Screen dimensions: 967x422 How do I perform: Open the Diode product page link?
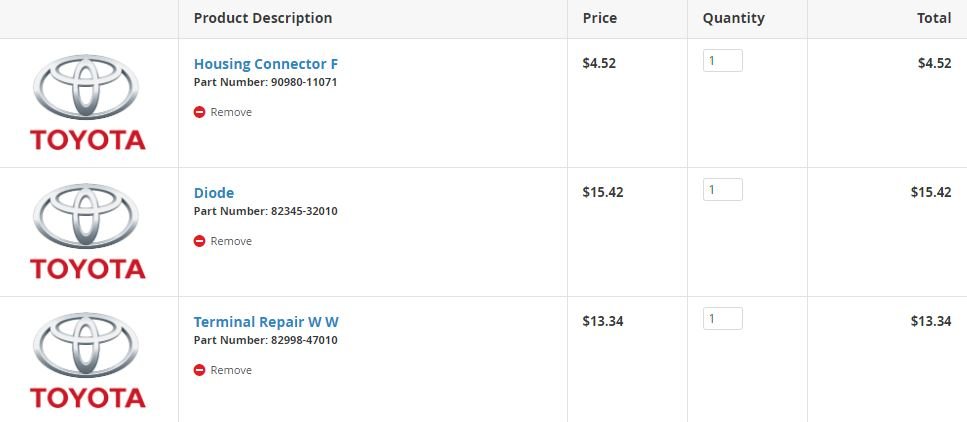click(x=214, y=193)
